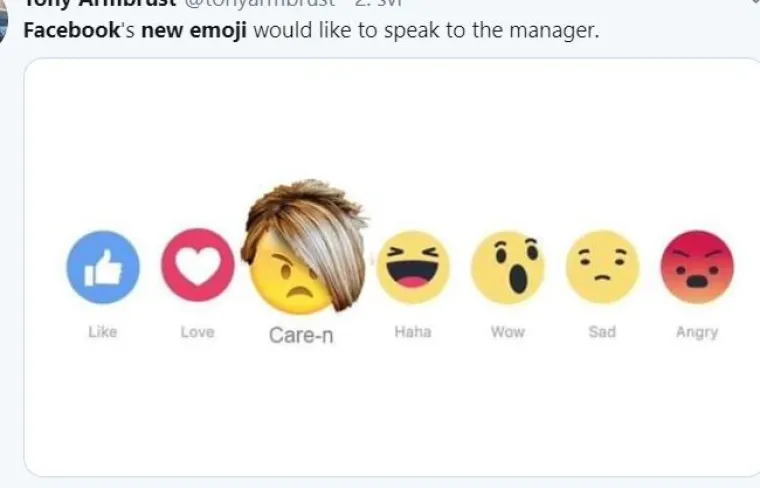This screenshot has height=488, width=760.
Task: Click the bold "new emoji" text
Action: point(194,30)
